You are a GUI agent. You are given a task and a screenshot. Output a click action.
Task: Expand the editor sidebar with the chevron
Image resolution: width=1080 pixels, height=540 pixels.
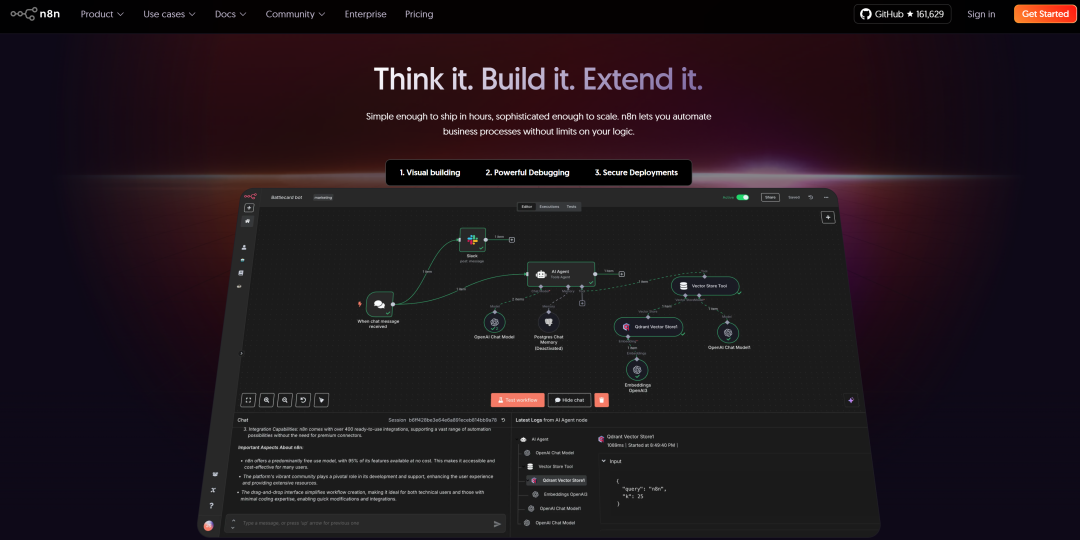pos(241,353)
